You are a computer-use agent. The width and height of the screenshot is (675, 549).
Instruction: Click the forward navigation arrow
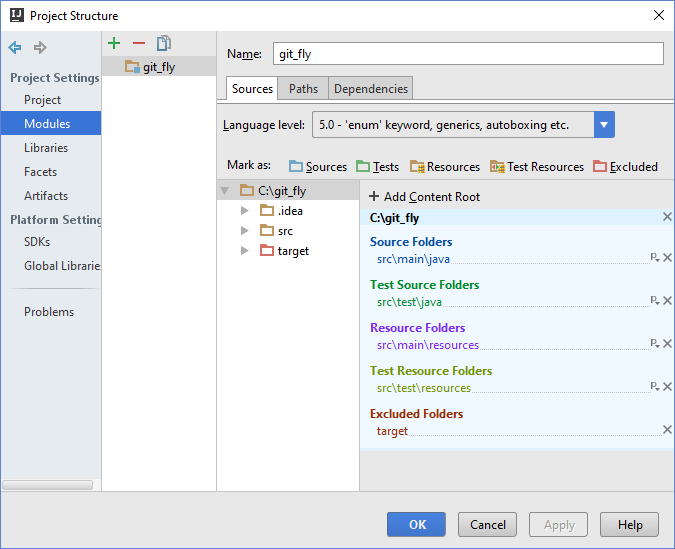(40, 47)
